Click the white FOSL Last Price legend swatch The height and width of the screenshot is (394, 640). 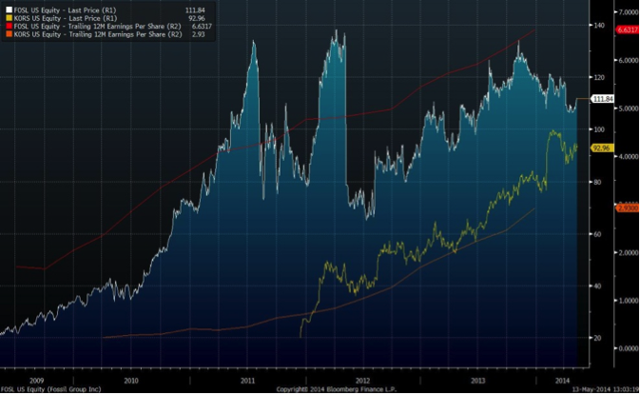pos(9,10)
